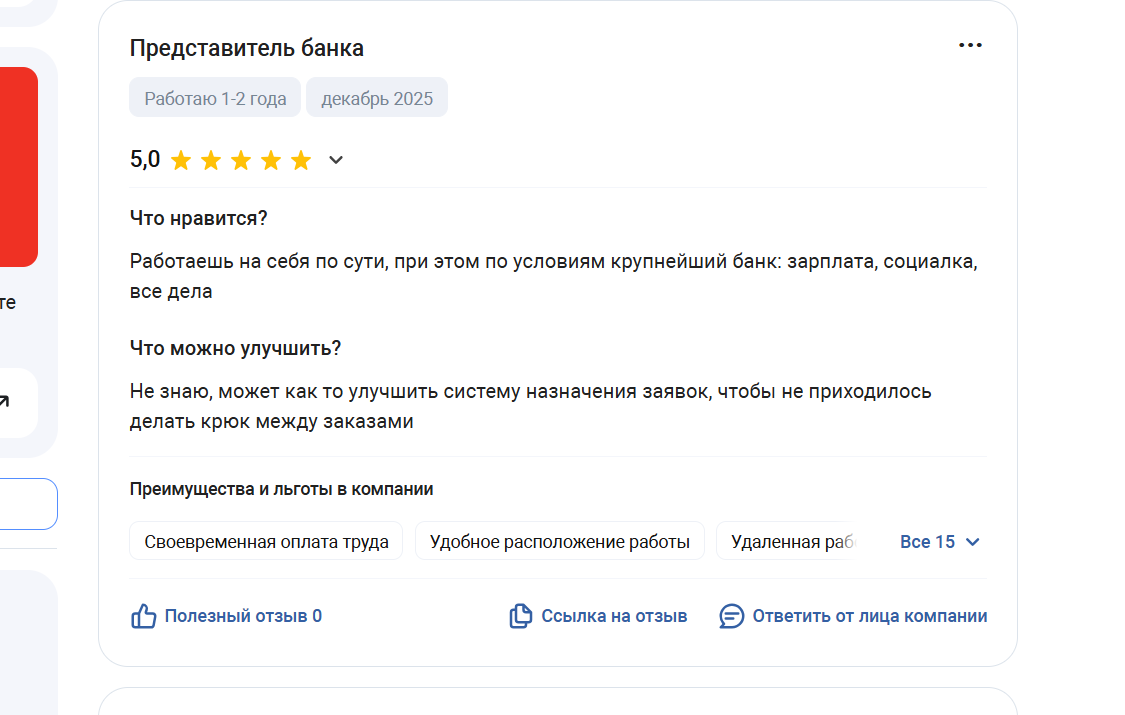Click the thumbs-up helpful icon
The height and width of the screenshot is (715, 1125).
pyautogui.click(x=144, y=616)
